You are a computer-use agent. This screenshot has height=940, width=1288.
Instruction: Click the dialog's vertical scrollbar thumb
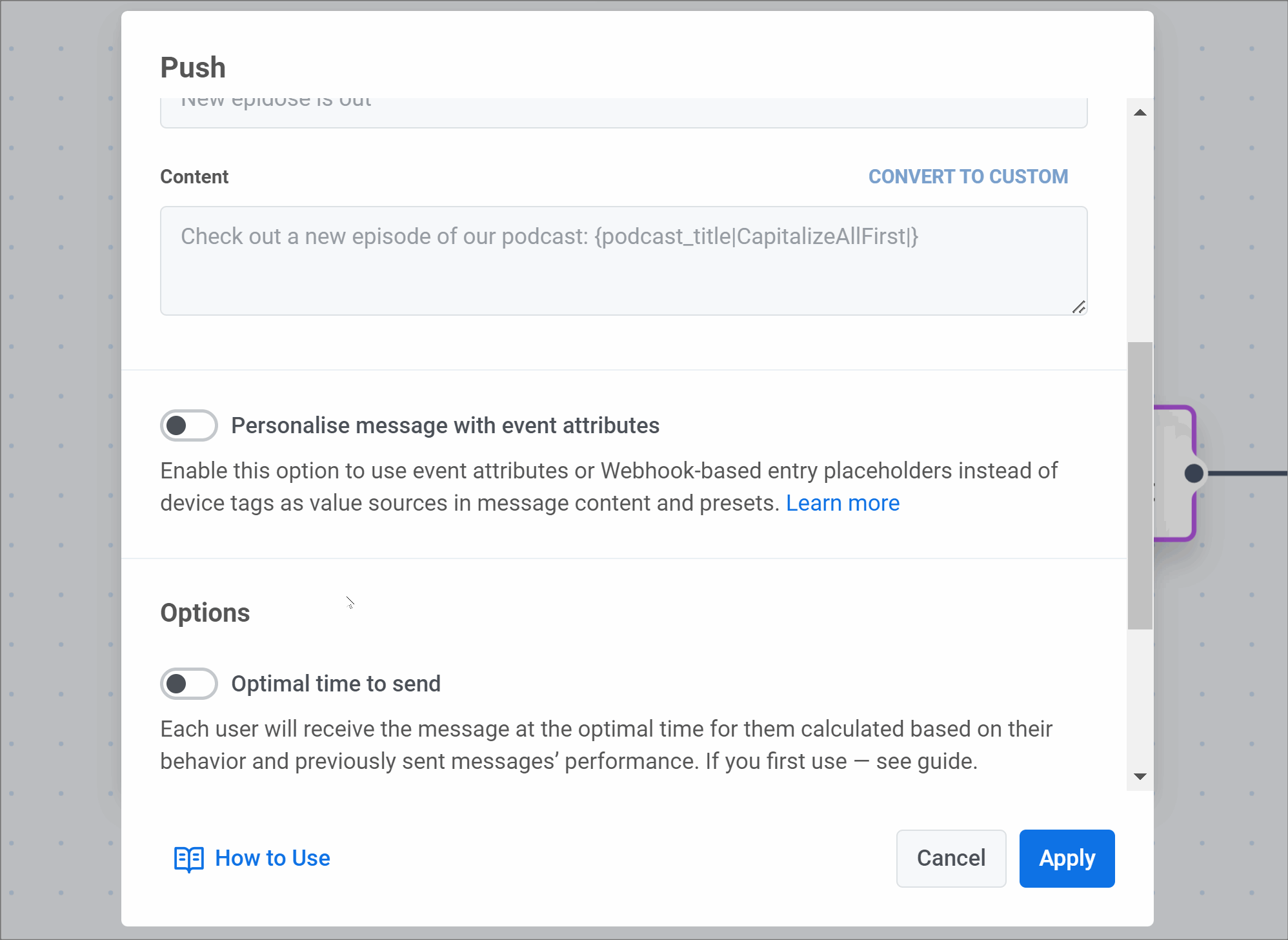tap(1140, 485)
